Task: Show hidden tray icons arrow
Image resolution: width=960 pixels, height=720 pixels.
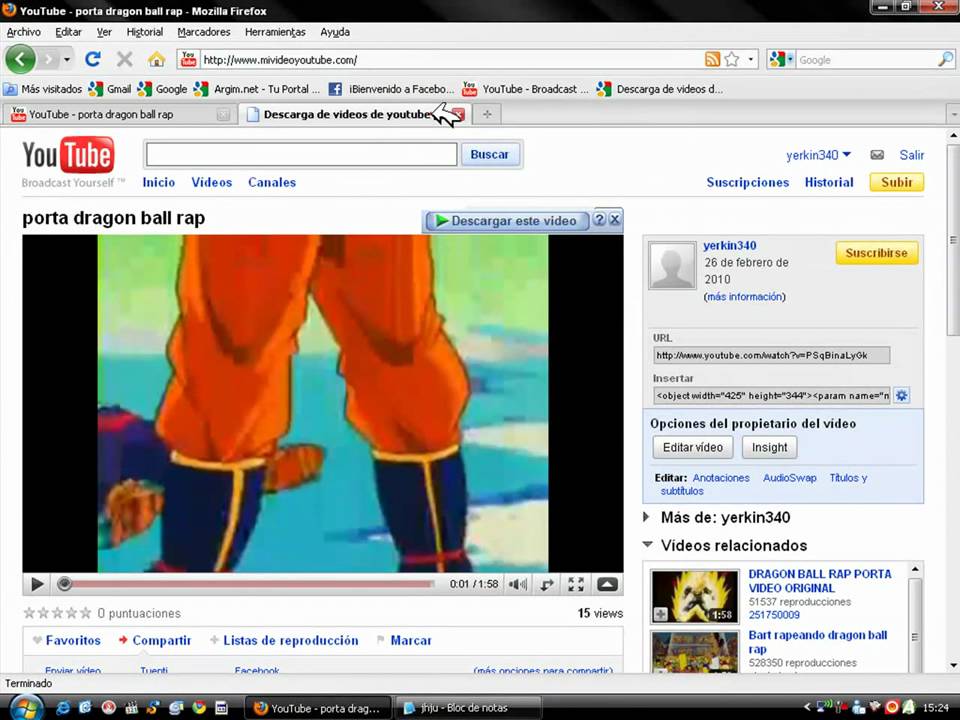Action: click(x=807, y=707)
